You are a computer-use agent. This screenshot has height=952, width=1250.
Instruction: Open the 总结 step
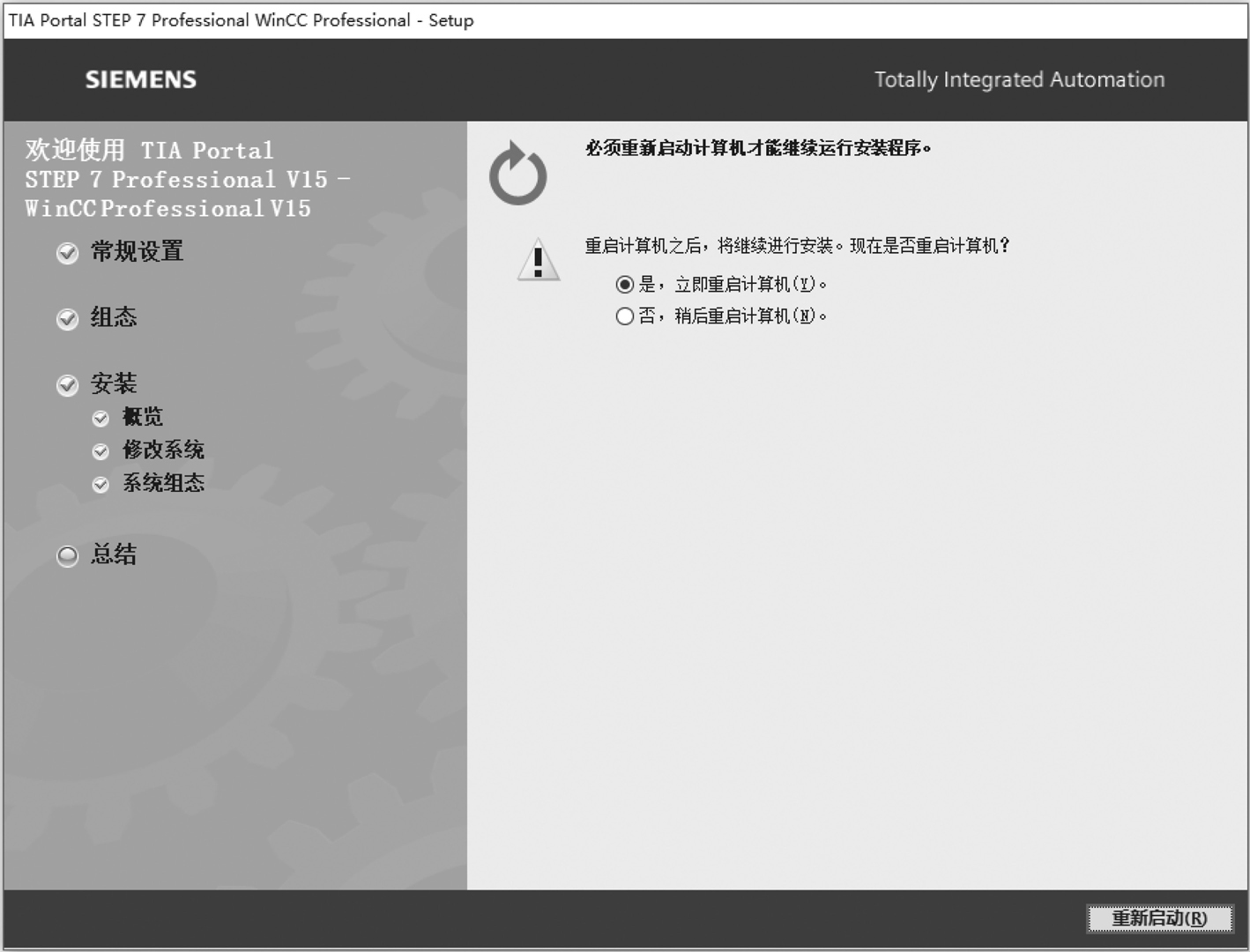(x=114, y=554)
